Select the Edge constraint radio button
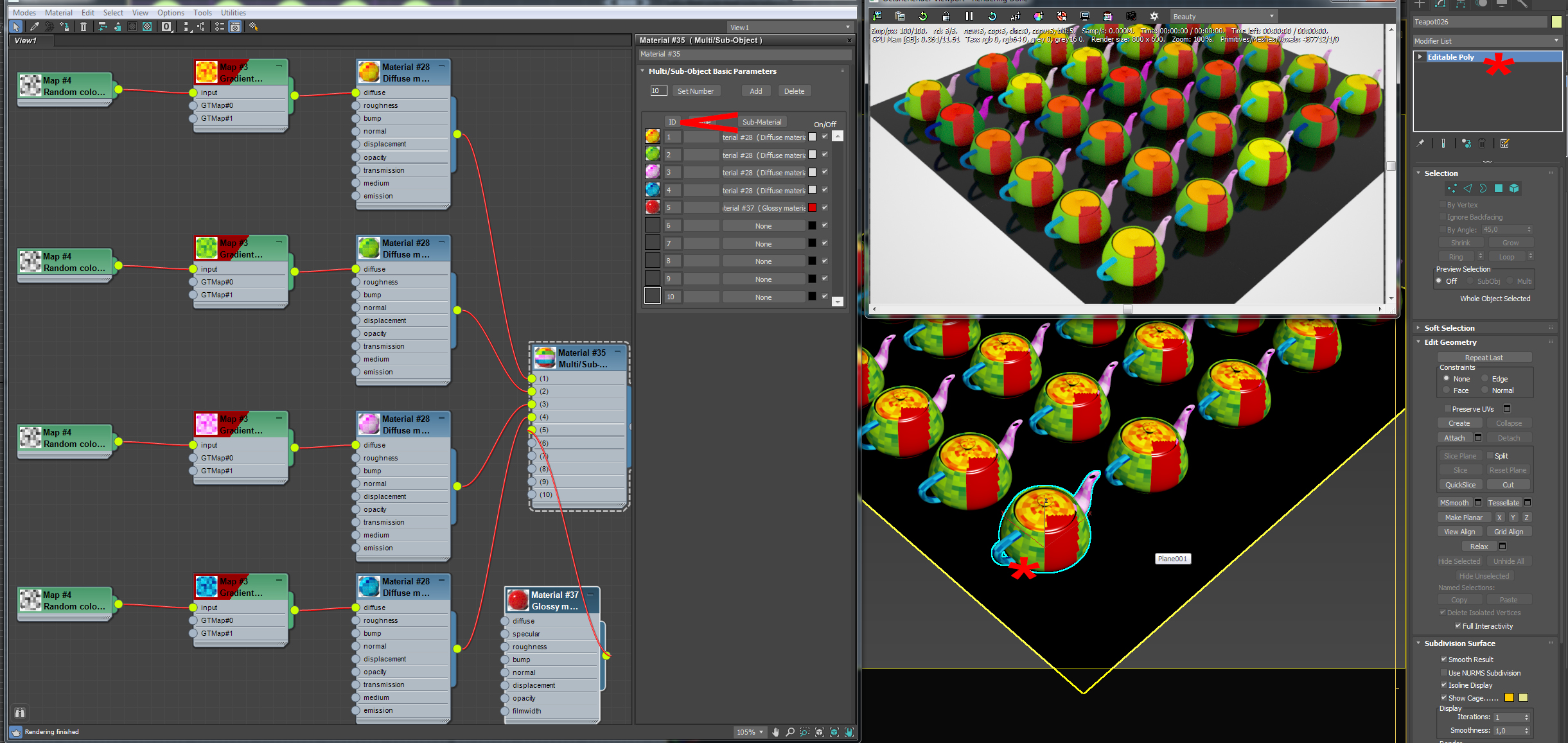 pyautogui.click(x=1484, y=378)
